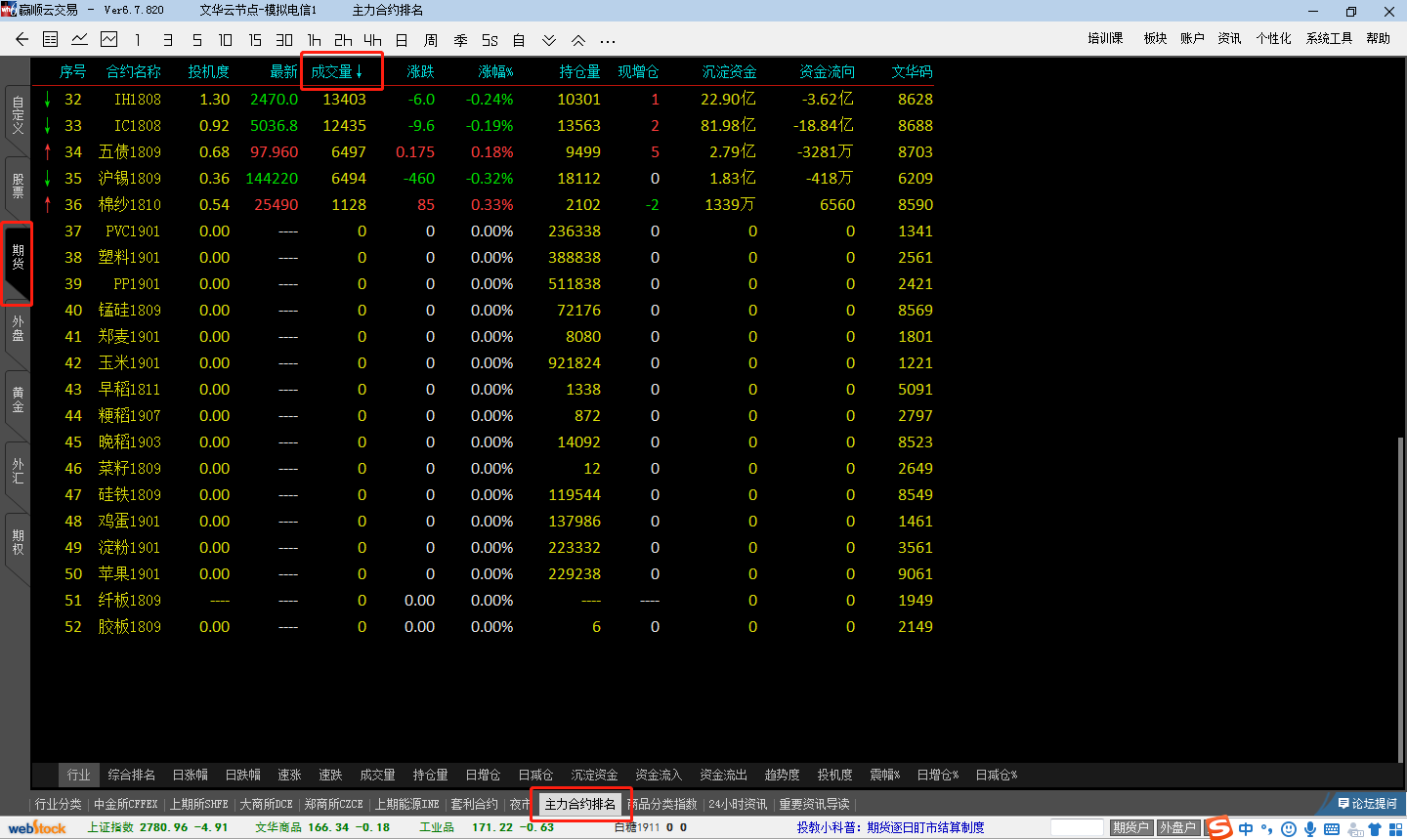Screen dimensions: 1407x840
Task: Open the three-dots more options icon
Action: point(608,41)
